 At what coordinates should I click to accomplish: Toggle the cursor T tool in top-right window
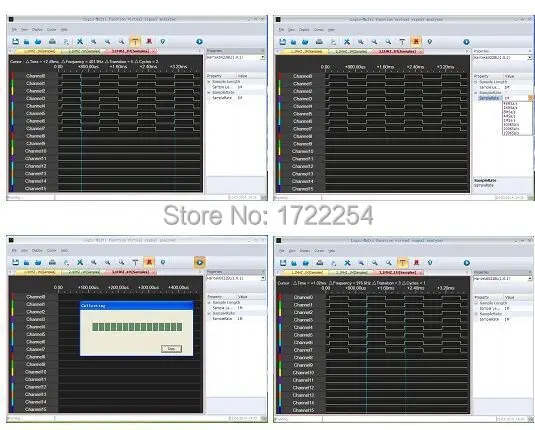(x=402, y=42)
